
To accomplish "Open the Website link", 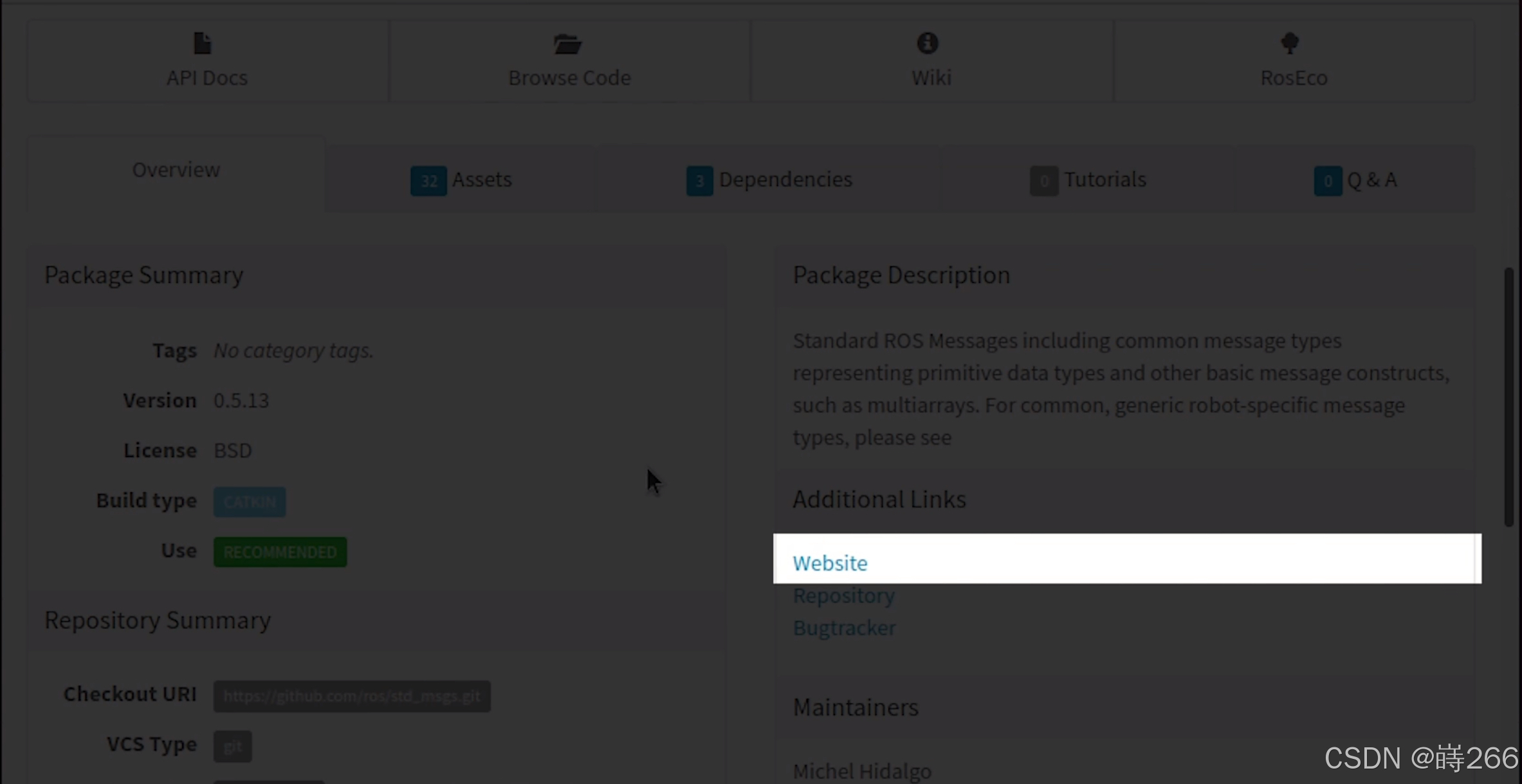I will 830,563.
